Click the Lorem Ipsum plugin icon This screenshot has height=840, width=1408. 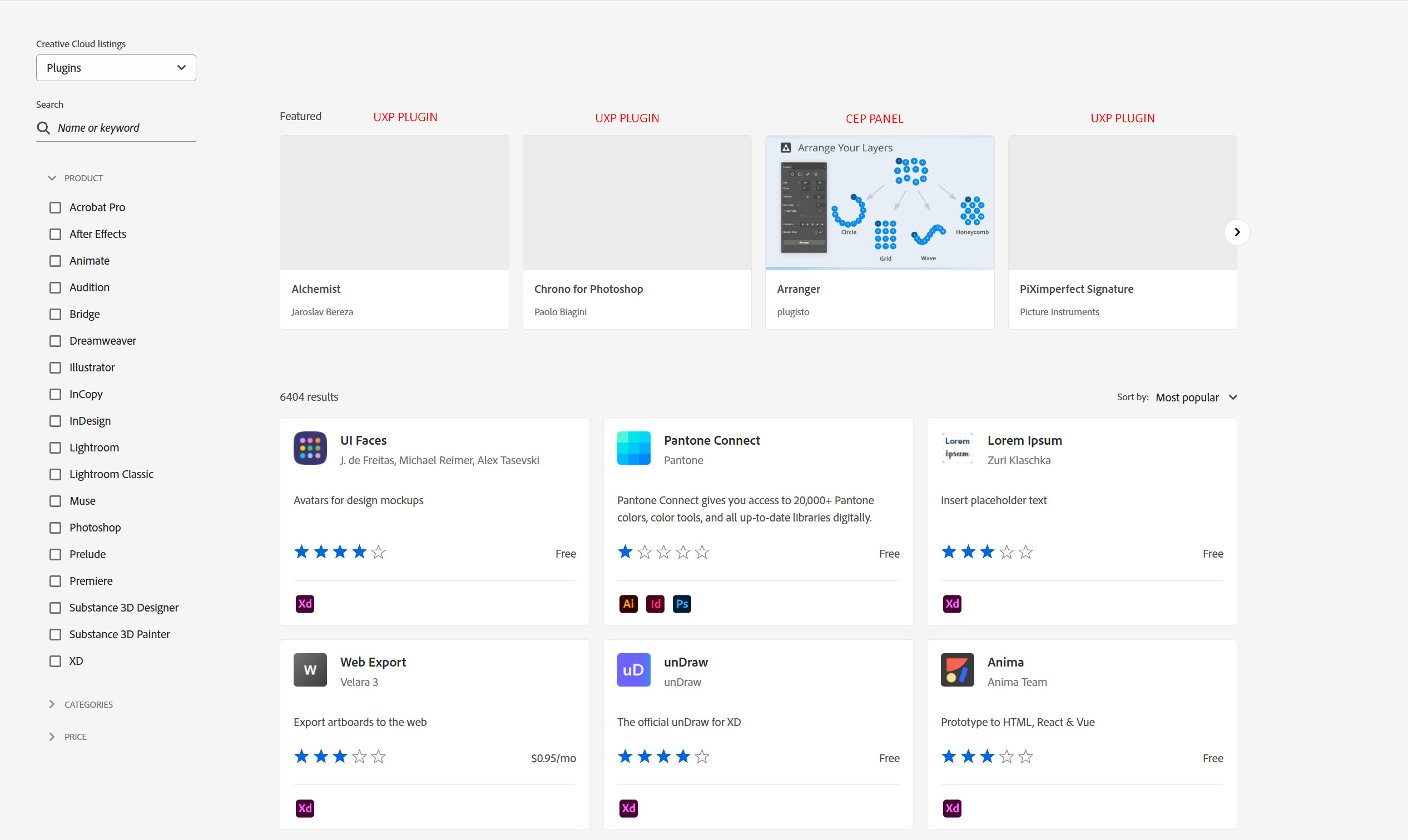pyautogui.click(x=957, y=448)
